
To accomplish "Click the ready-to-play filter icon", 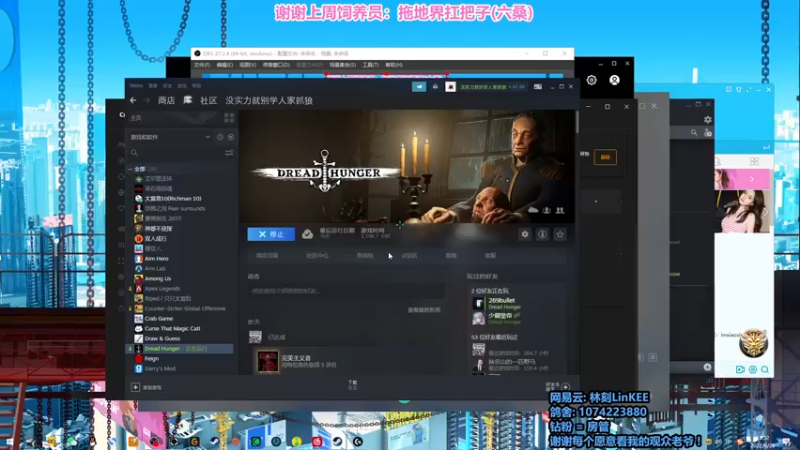I will 231,137.
